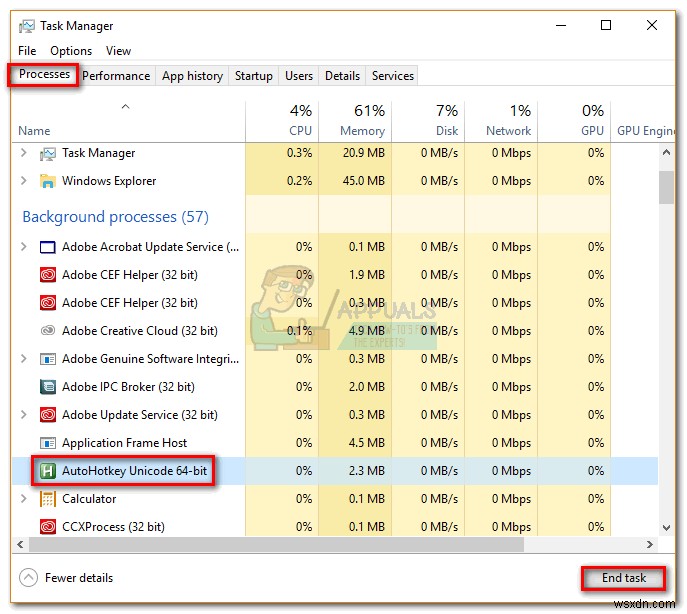687x614 pixels.
Task: Click the CCXProcess red icon
Action: click(48, 527)
